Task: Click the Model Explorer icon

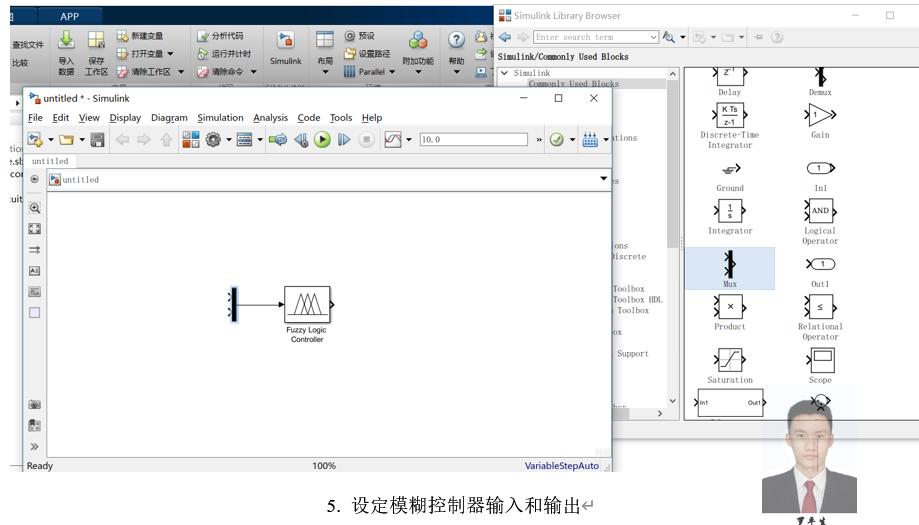Action: point(244,139)
